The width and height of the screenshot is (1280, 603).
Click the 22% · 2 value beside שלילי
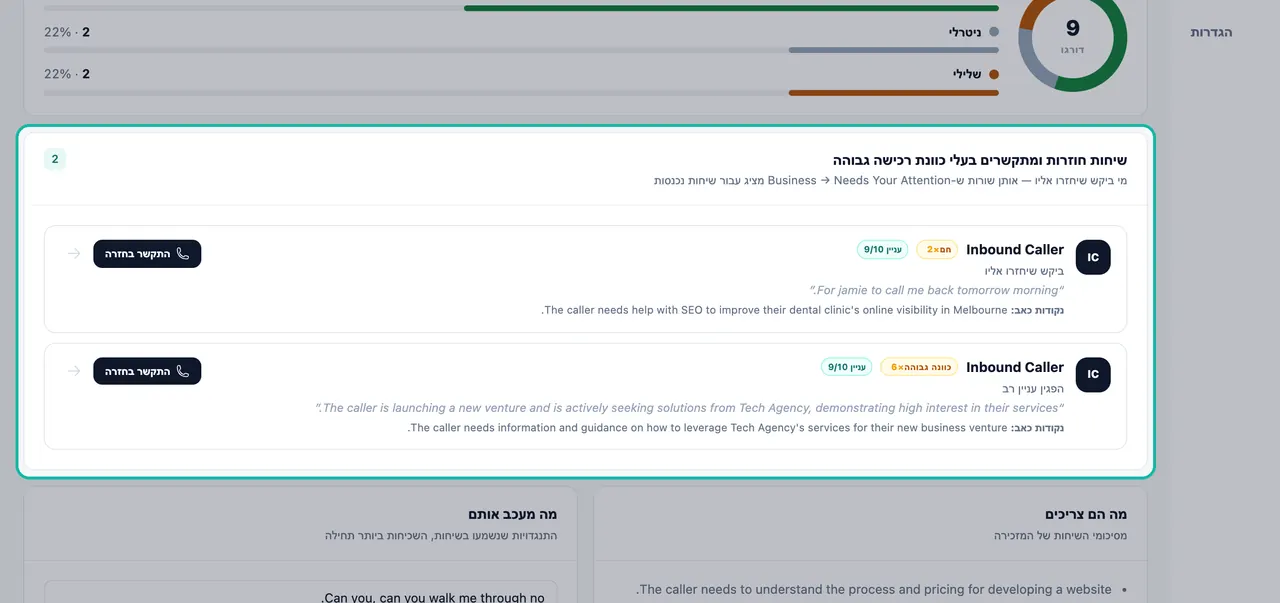67,74
